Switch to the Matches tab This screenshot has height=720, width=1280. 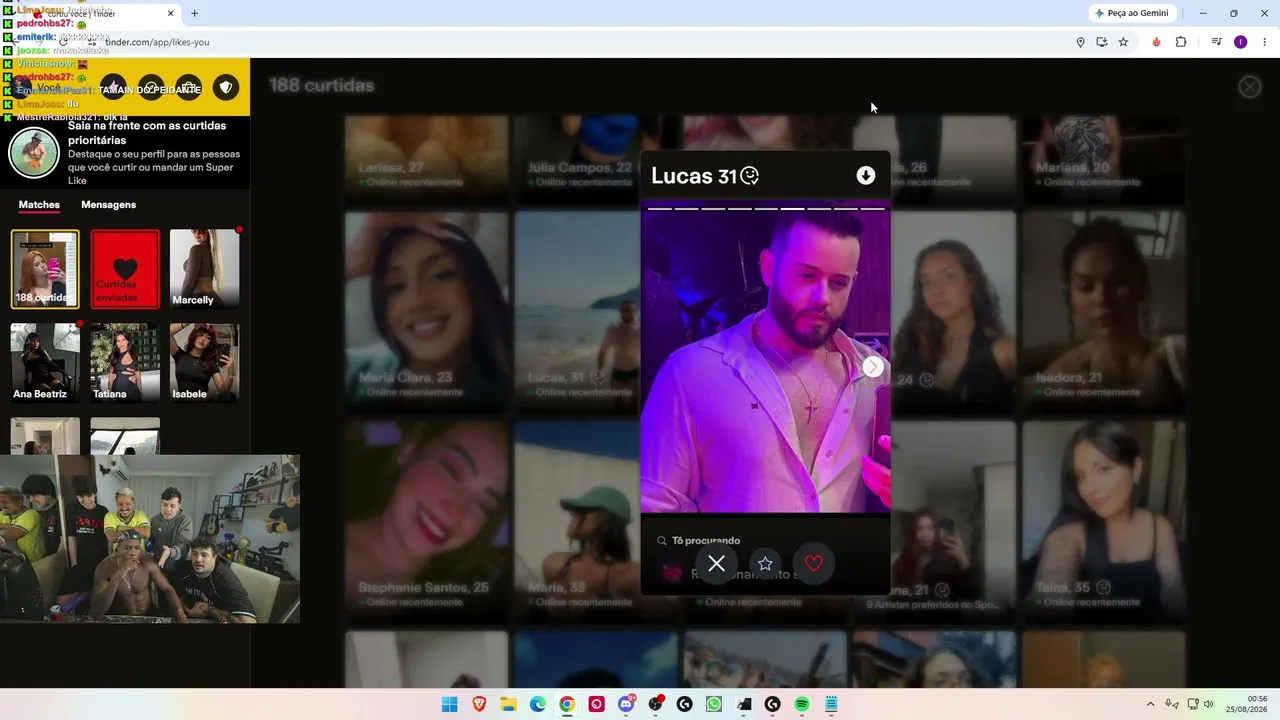pyautogui.click(x=39, y=205)
